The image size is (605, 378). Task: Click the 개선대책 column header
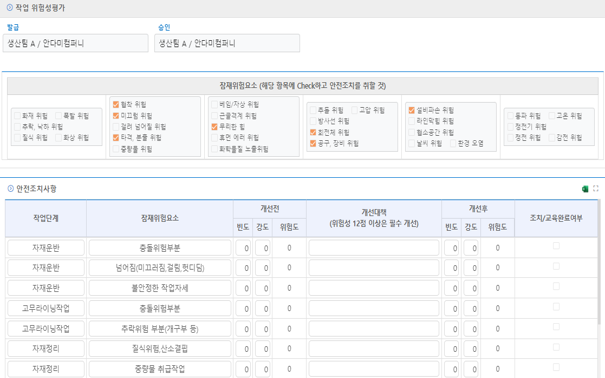tap(374, 218)
